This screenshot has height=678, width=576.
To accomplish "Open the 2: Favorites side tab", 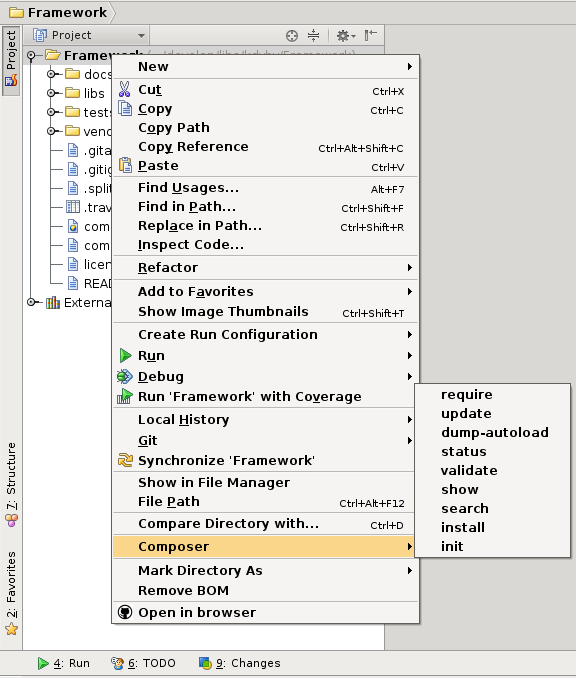I will pos(11,593).
